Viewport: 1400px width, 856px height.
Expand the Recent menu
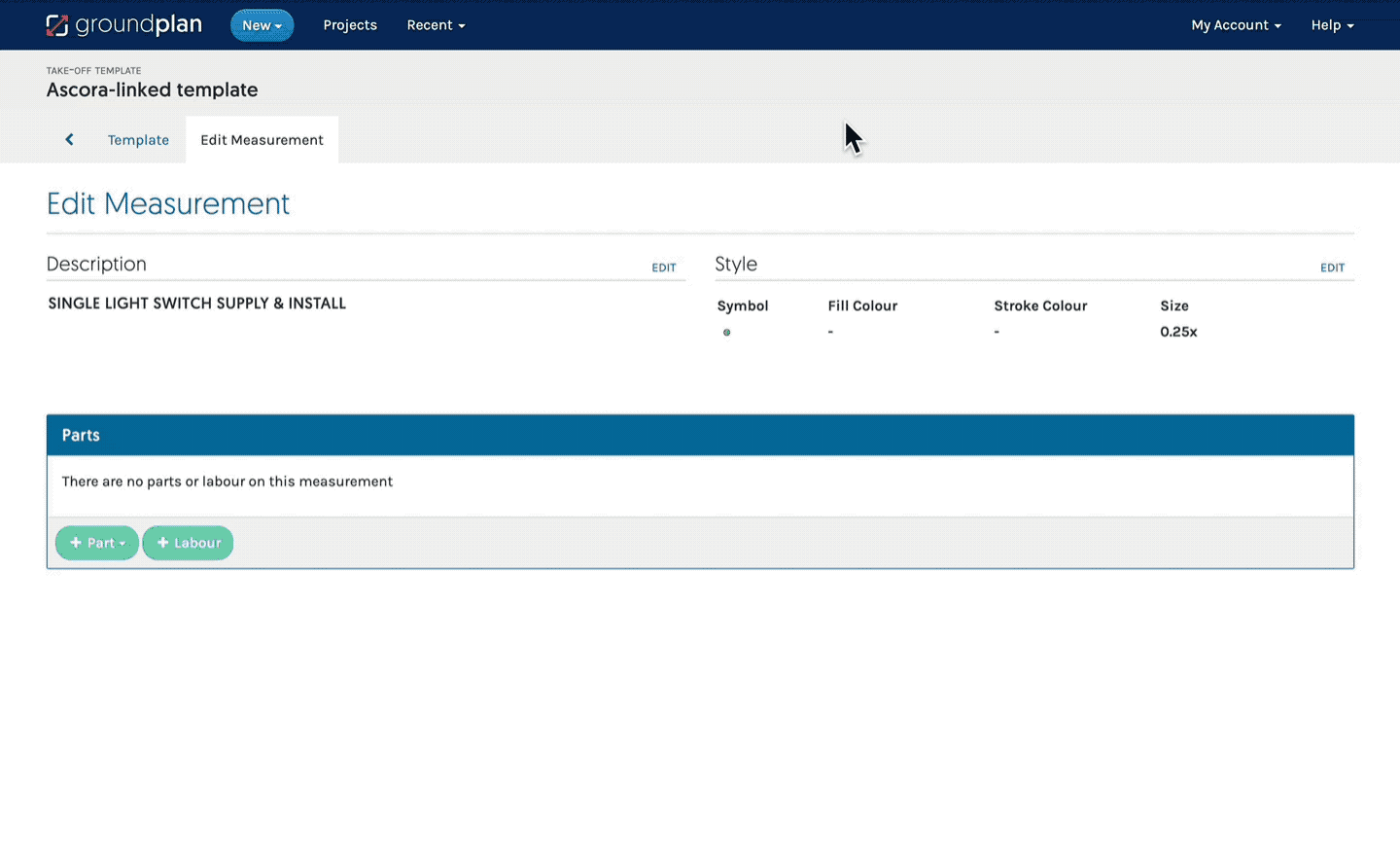(x=436, y=25)
